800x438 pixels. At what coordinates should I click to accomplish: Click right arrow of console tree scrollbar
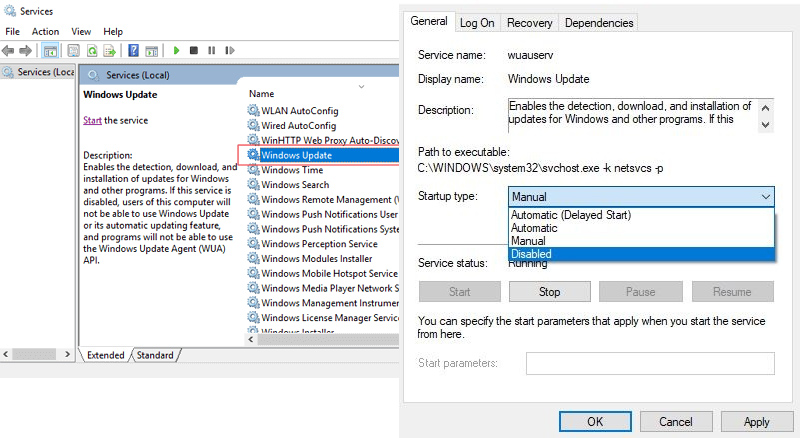tap(67, 354)
